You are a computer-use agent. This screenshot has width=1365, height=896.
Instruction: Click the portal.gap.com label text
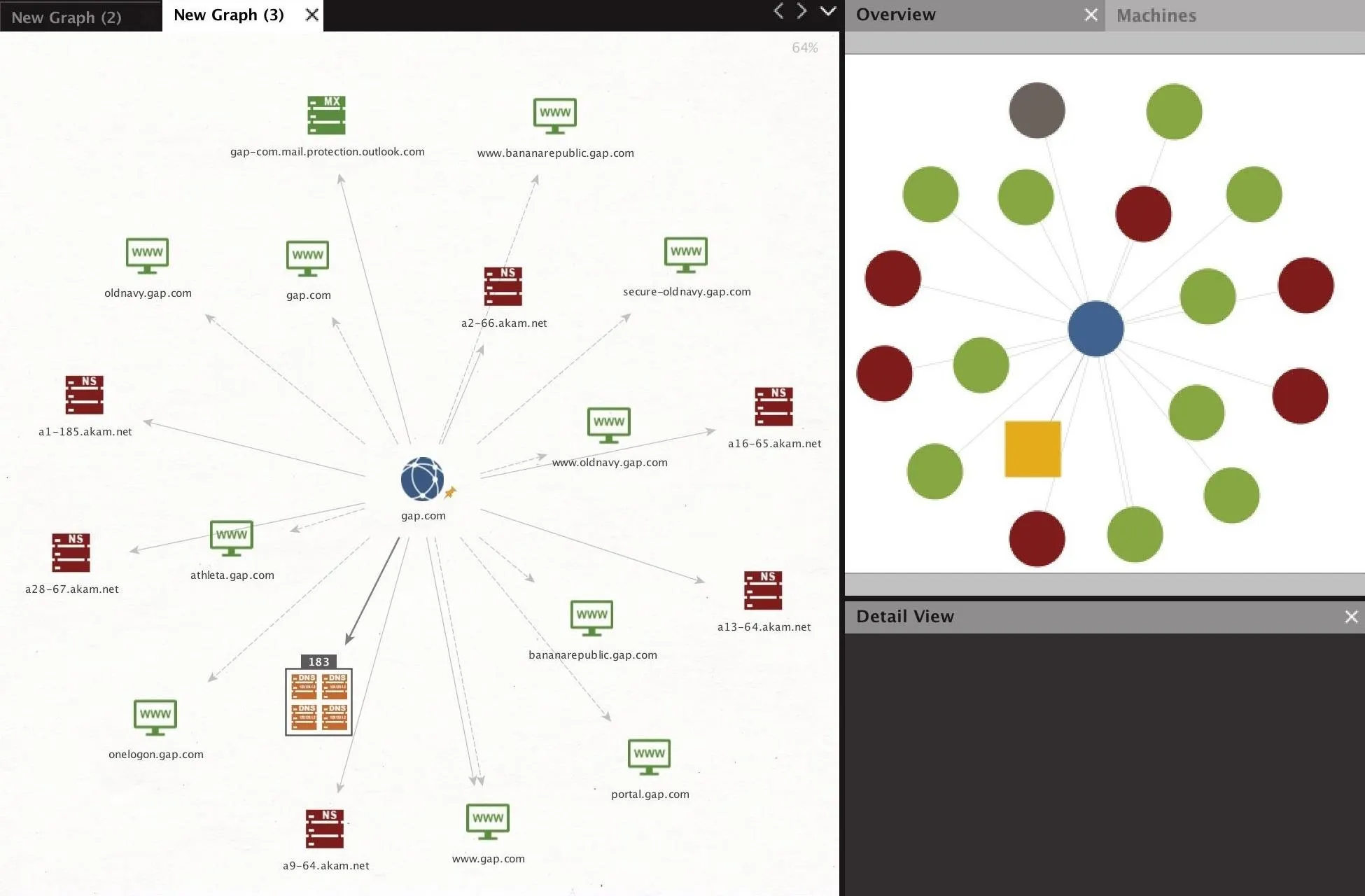point(650,794)
